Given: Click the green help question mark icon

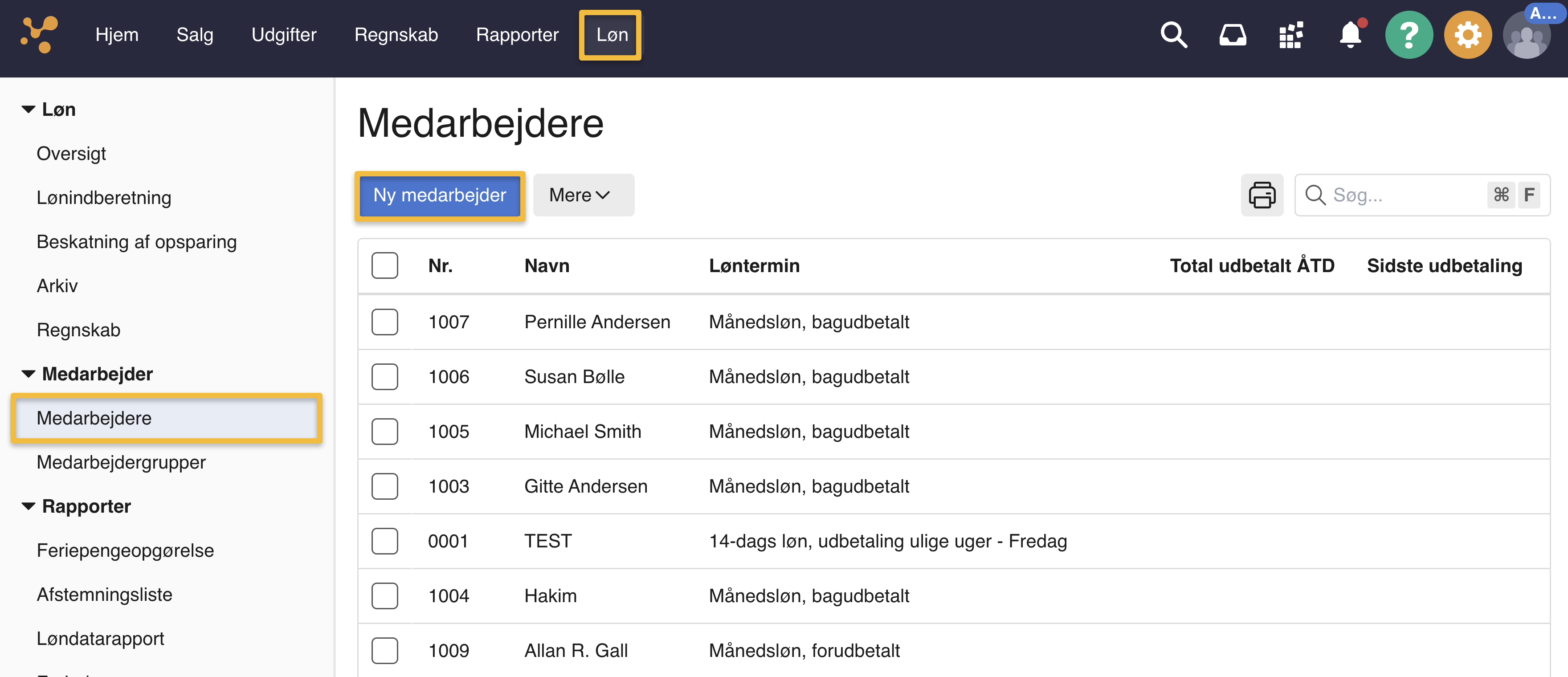Looking at the screenshot, I should [x=1409, y=35].
